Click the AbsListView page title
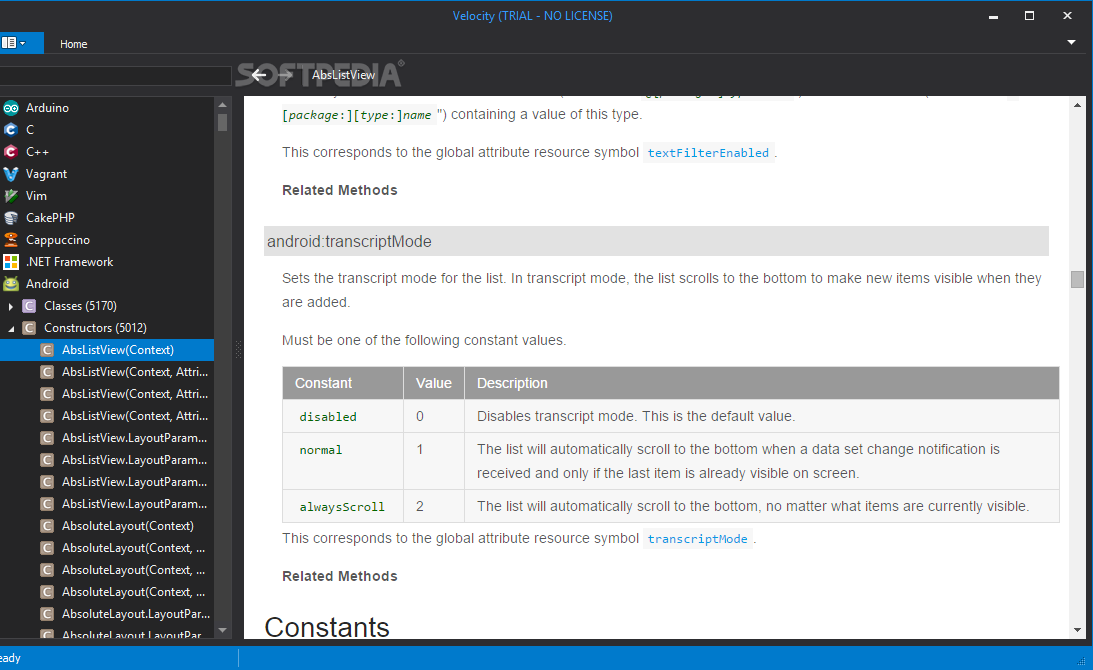The image size is (1093, 670). click(343, 75)
